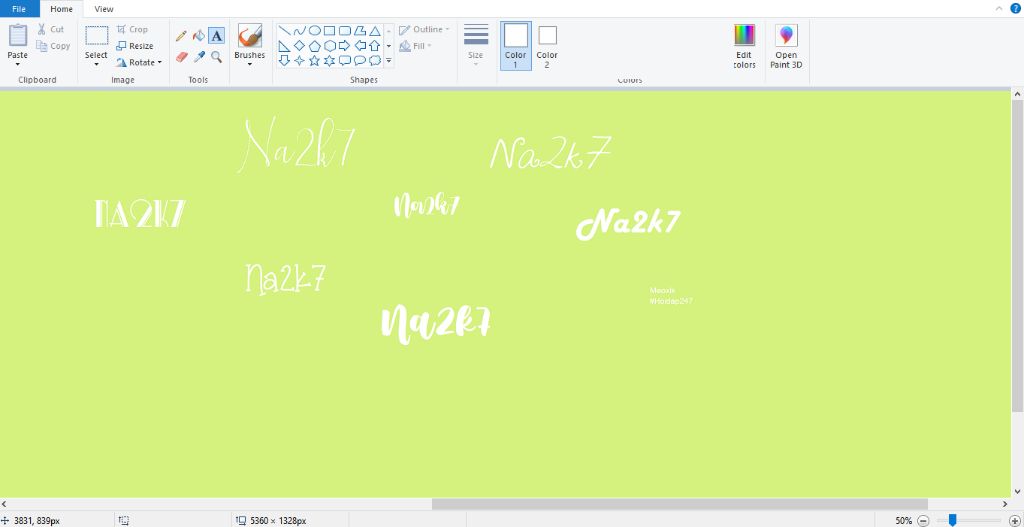Click the vertical scrollbar thumb
1024x527 pixels.
point(1017,257)
